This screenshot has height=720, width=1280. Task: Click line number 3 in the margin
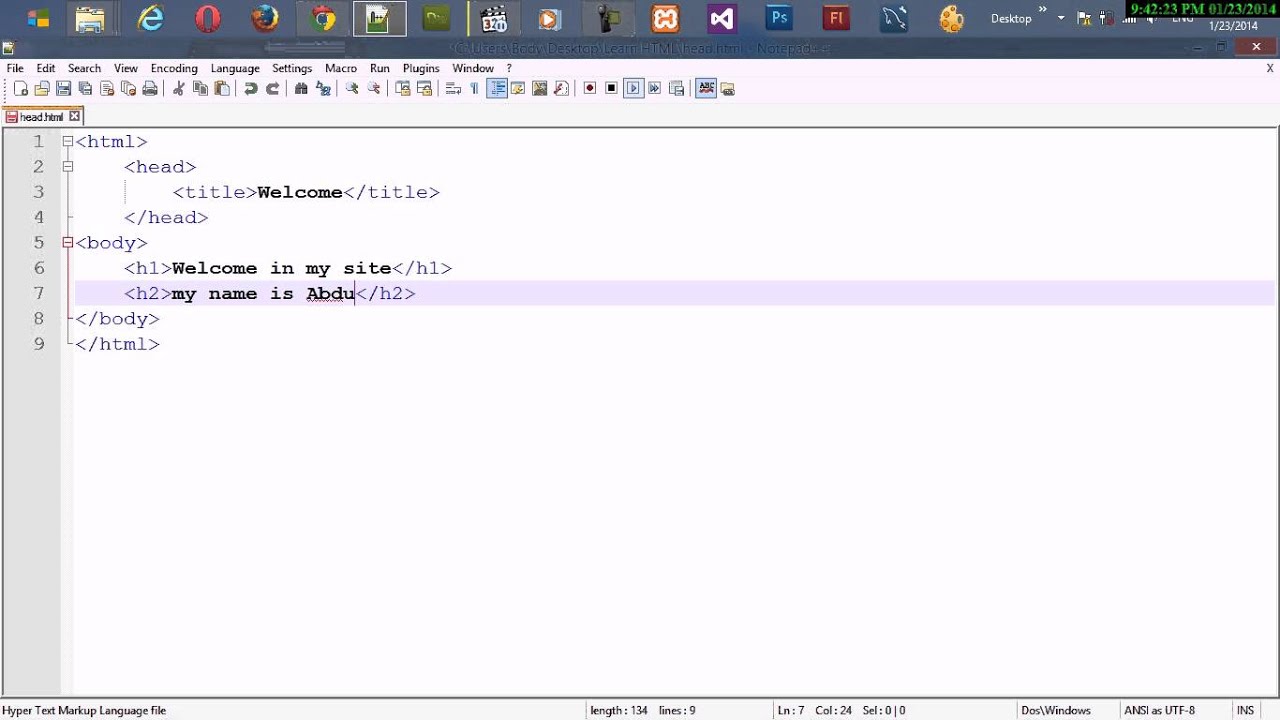click(x=38, y=192)
